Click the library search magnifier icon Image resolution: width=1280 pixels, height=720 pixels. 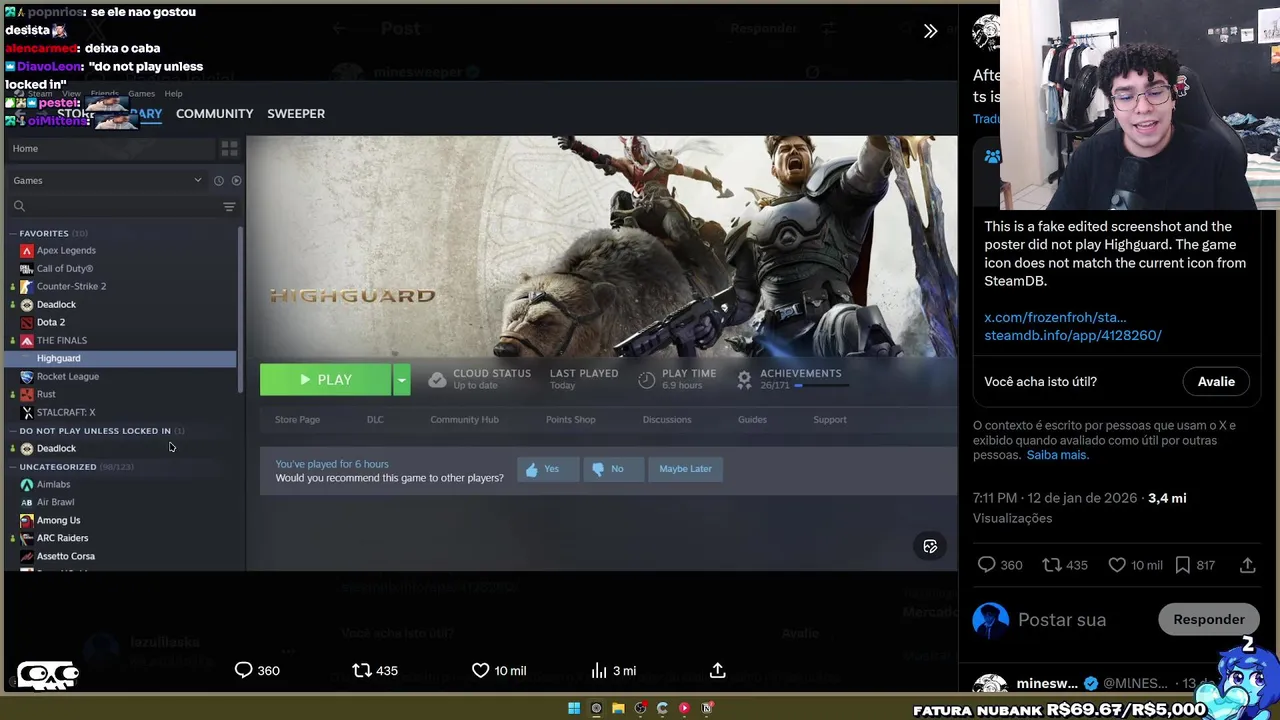point(19,207)
